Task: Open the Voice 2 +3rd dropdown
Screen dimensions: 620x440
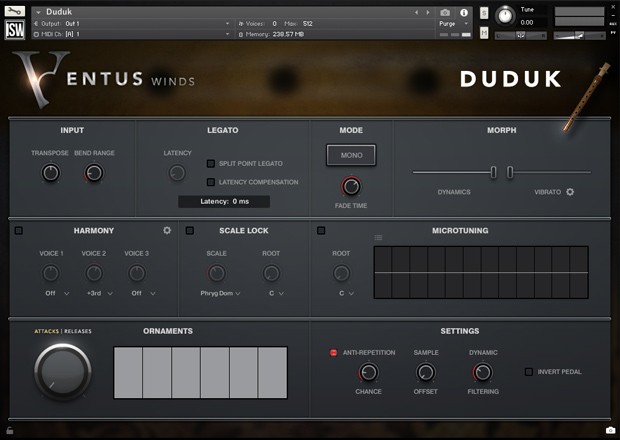Action: [100, 293]
